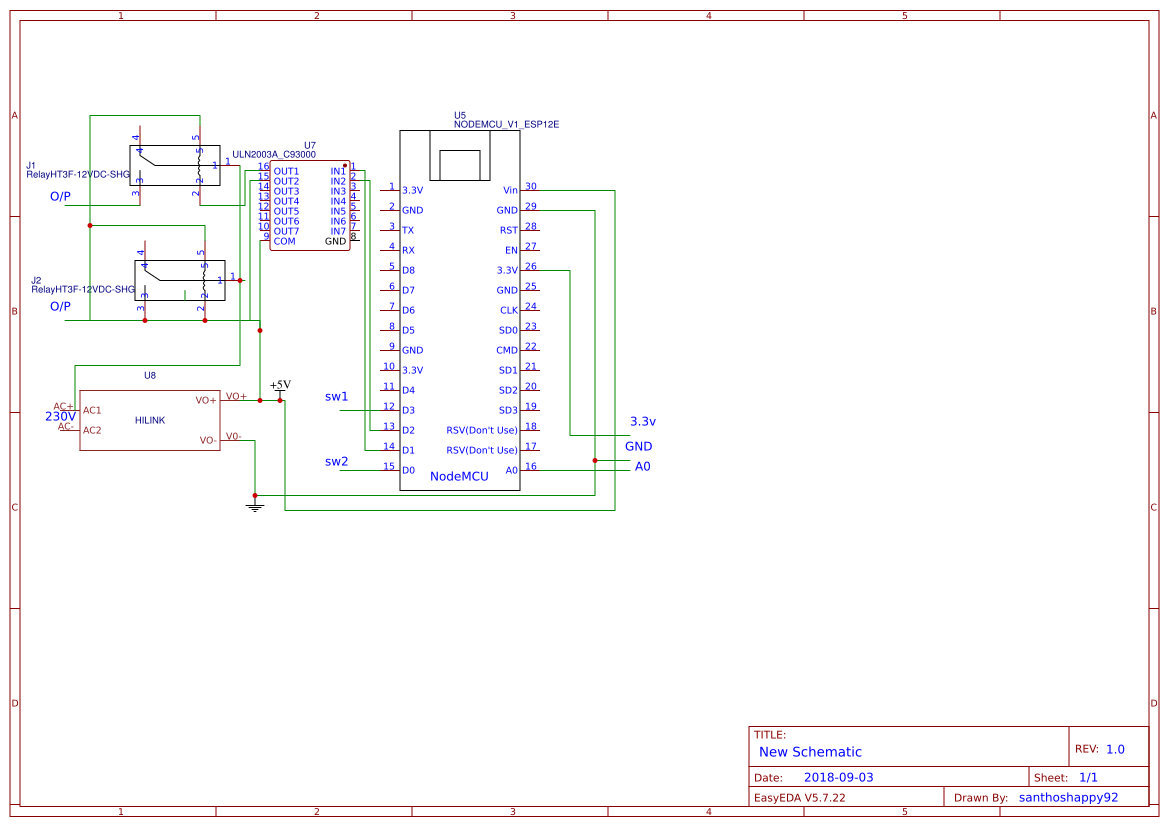The image size is (1169, 827).
Task: Click the GND net label on pin 17
Action: click(x=640, y=446)
